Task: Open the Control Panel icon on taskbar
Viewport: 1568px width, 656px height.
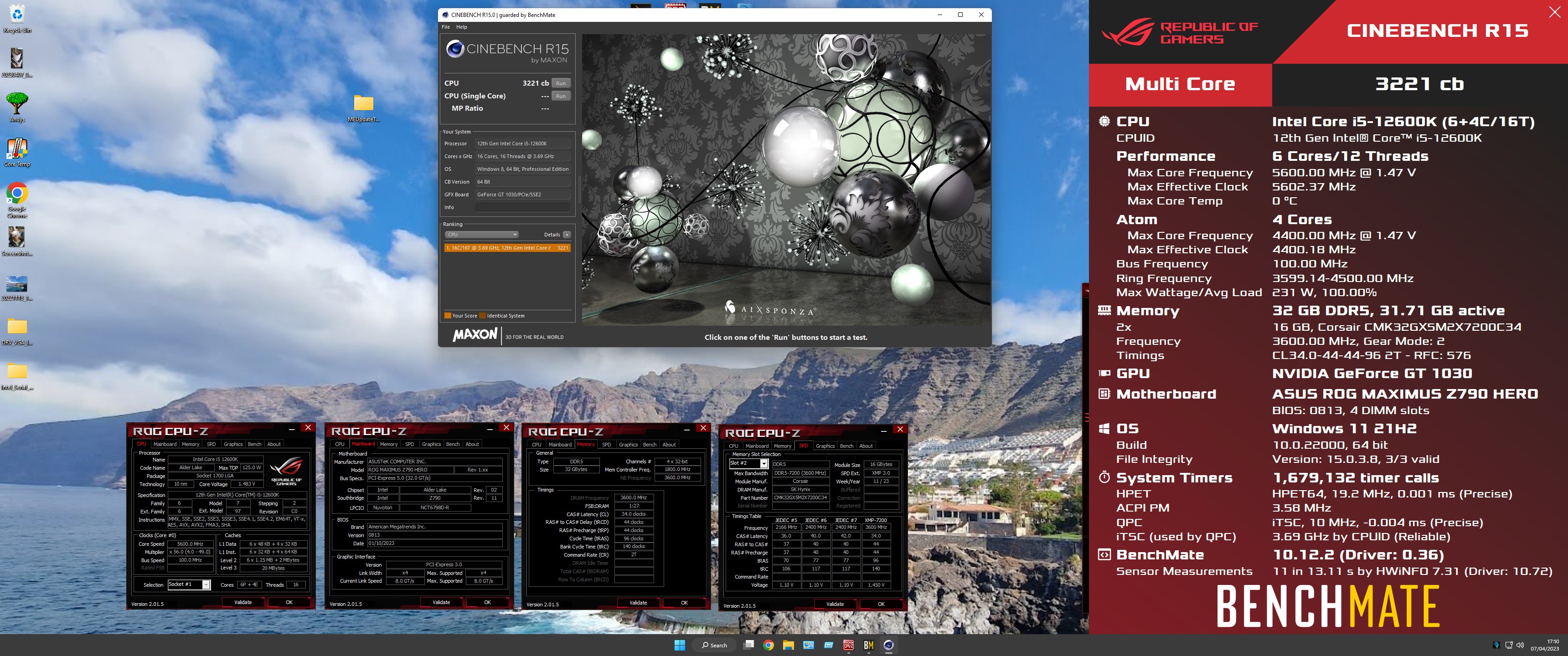Action: 808,645
